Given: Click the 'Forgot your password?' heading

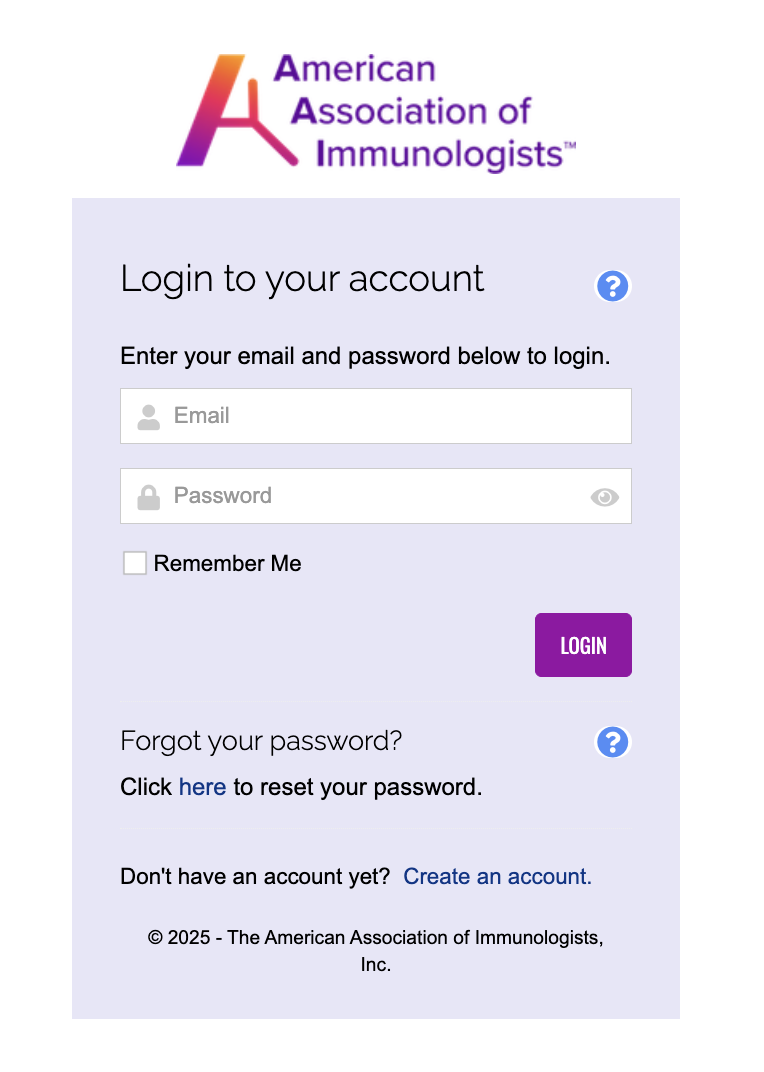Looking at the screenshot, I should coord(261,741).
